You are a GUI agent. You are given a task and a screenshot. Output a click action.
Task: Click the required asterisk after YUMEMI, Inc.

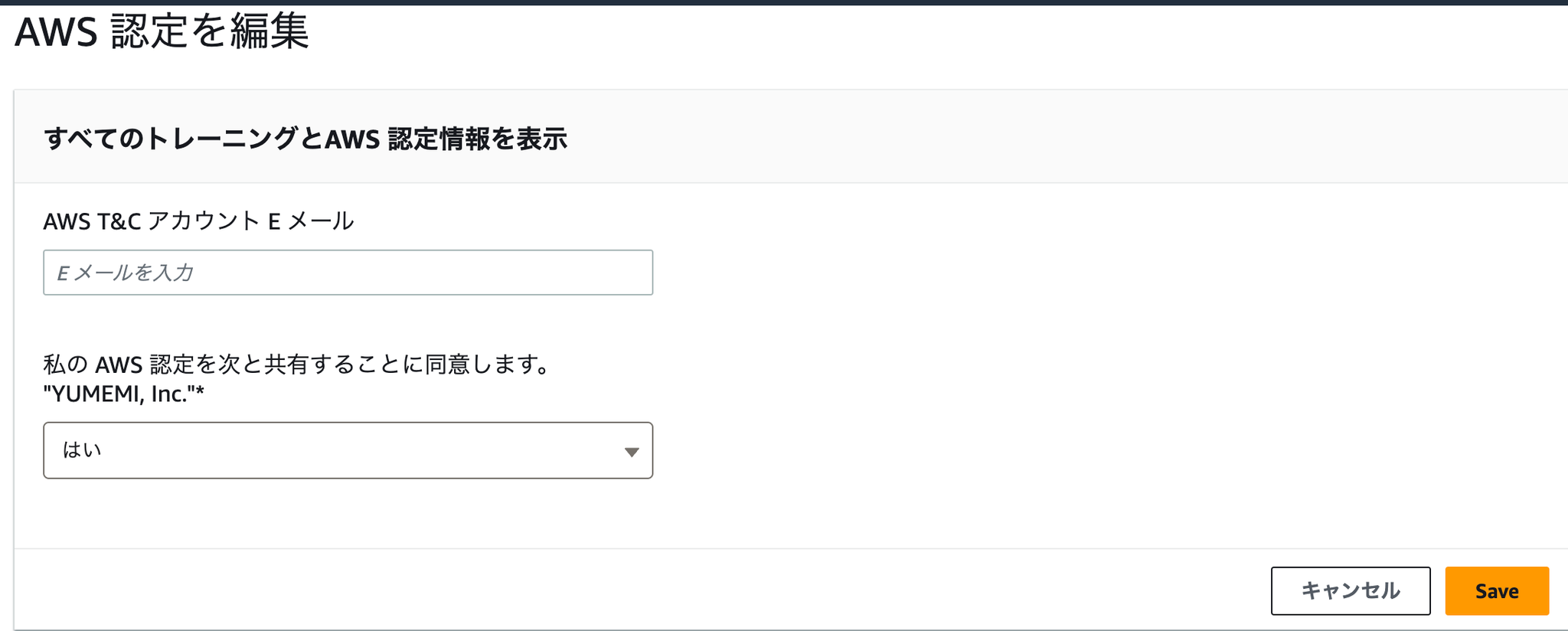(200, 393)
